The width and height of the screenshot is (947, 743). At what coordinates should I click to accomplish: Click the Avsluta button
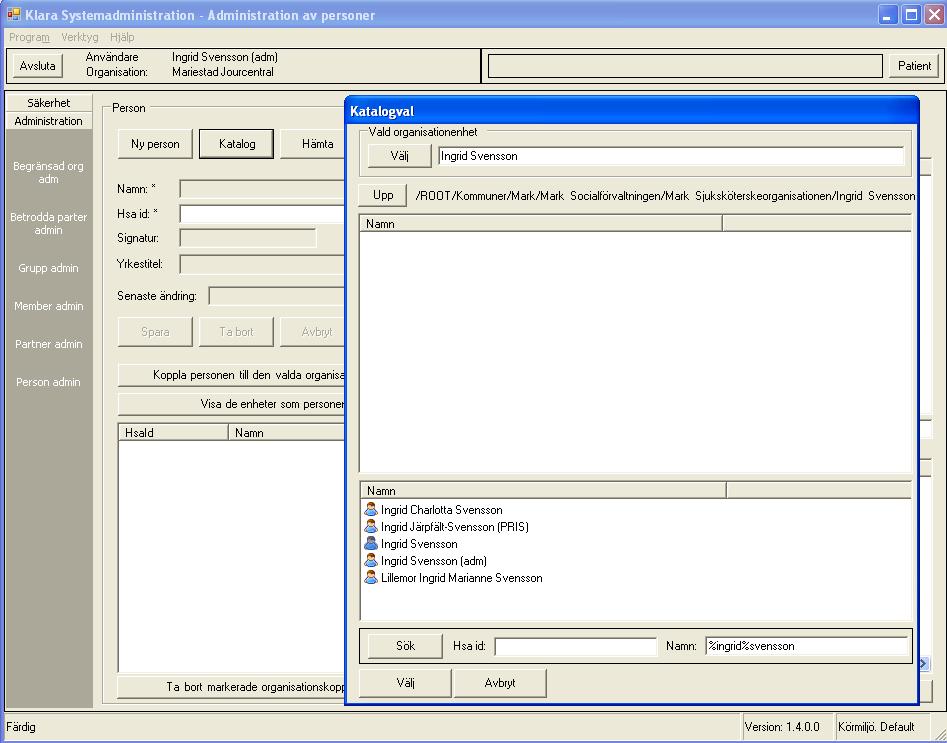click(37, 66)
